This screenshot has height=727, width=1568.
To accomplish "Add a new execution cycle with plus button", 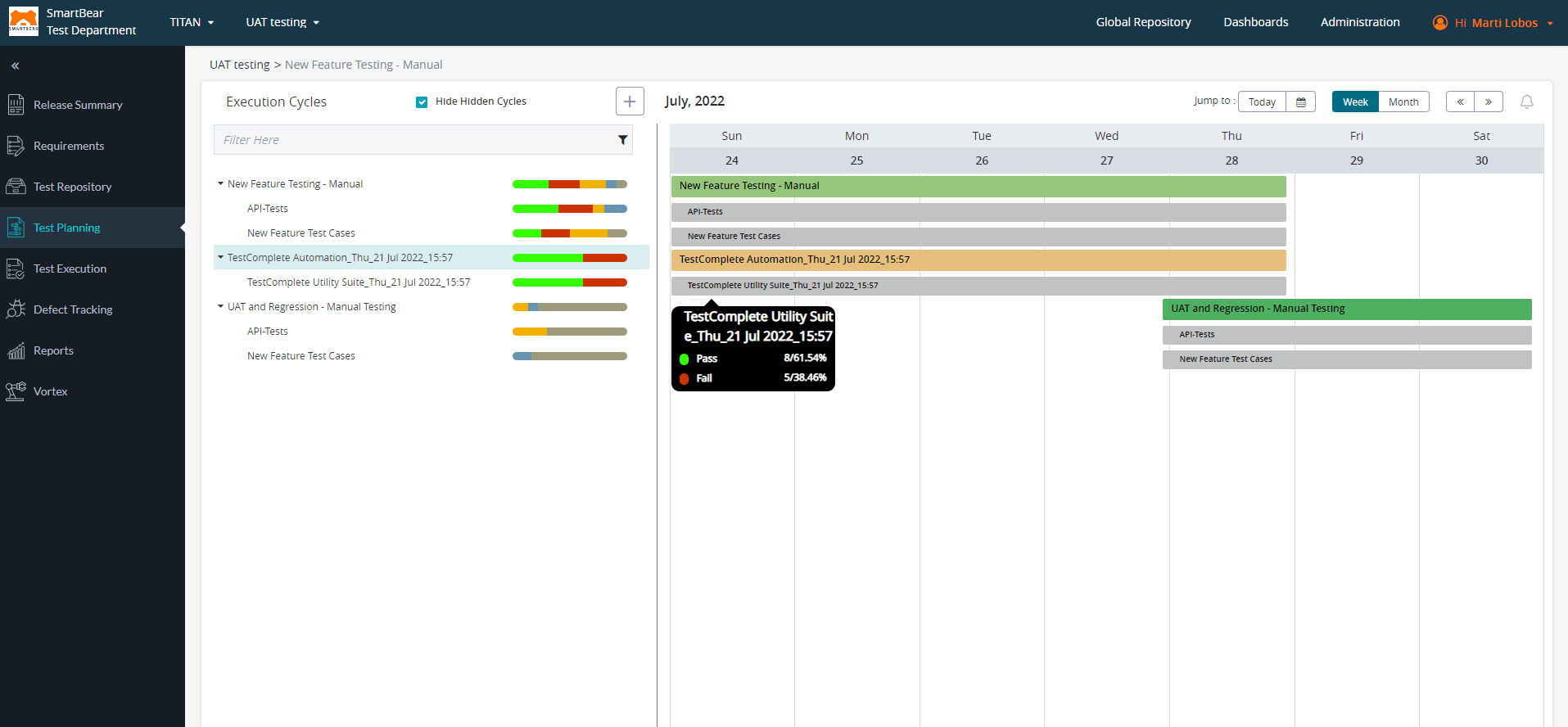I will point(630,102).
